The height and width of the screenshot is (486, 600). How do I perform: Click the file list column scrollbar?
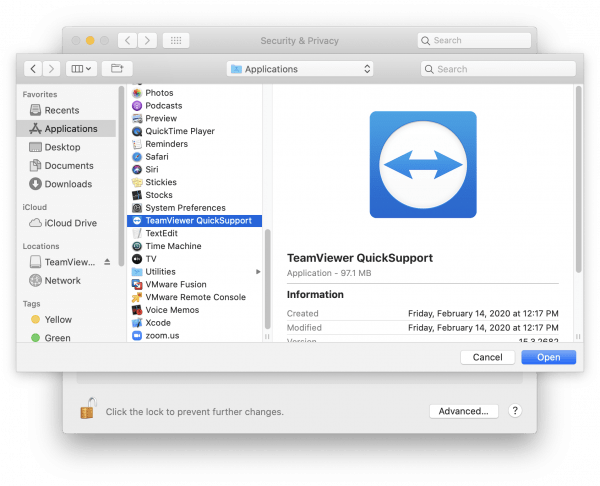point(267,279)
